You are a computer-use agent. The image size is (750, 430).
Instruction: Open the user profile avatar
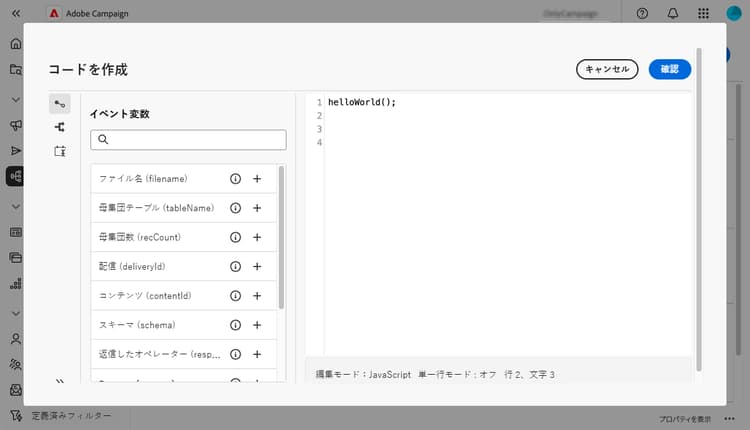point(734,13)
